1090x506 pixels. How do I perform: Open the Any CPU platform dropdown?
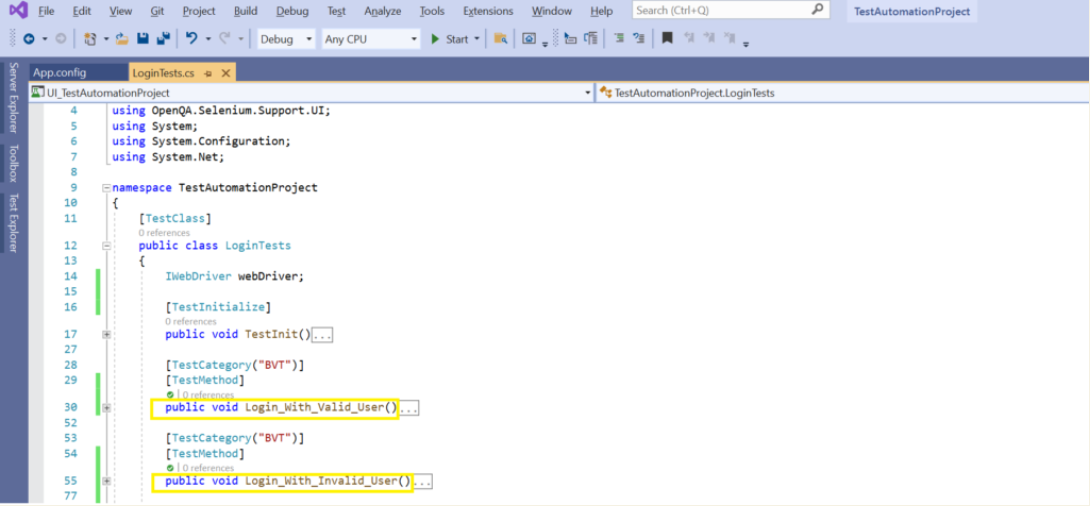(x=370, y=39)
